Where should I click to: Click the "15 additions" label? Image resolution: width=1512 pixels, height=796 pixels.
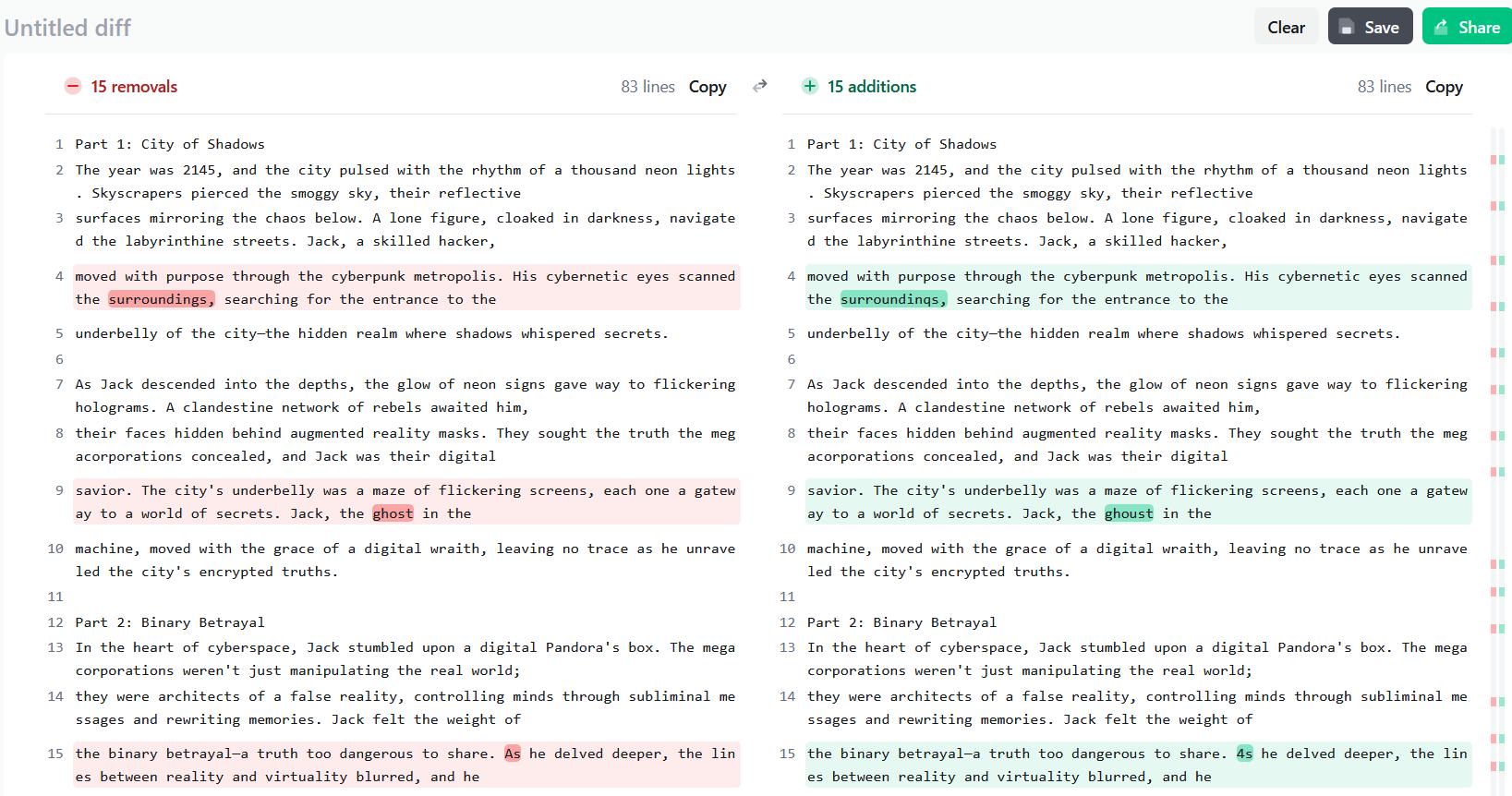[x=871, y=87]
